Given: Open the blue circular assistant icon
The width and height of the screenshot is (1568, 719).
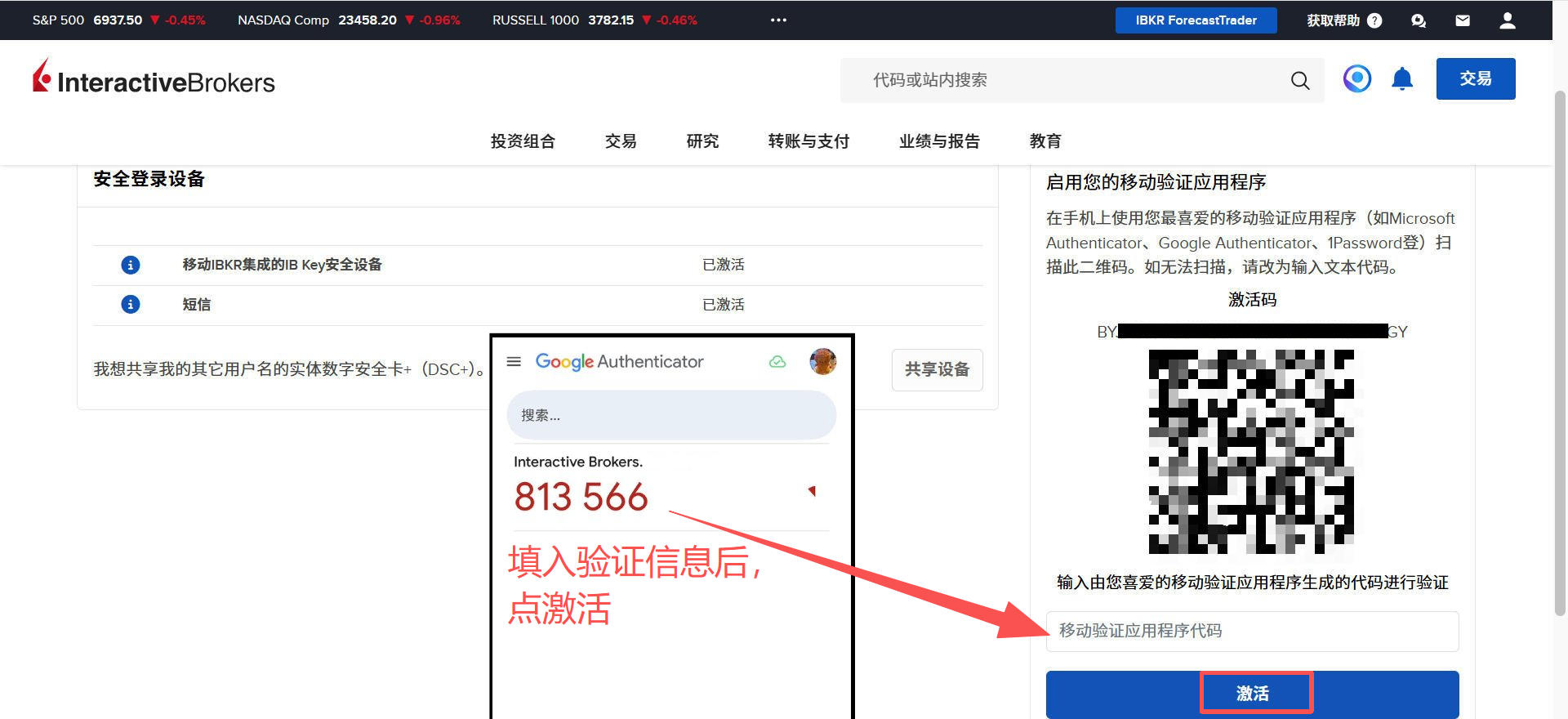Looking at the screenshot, I should [1357, 78].
